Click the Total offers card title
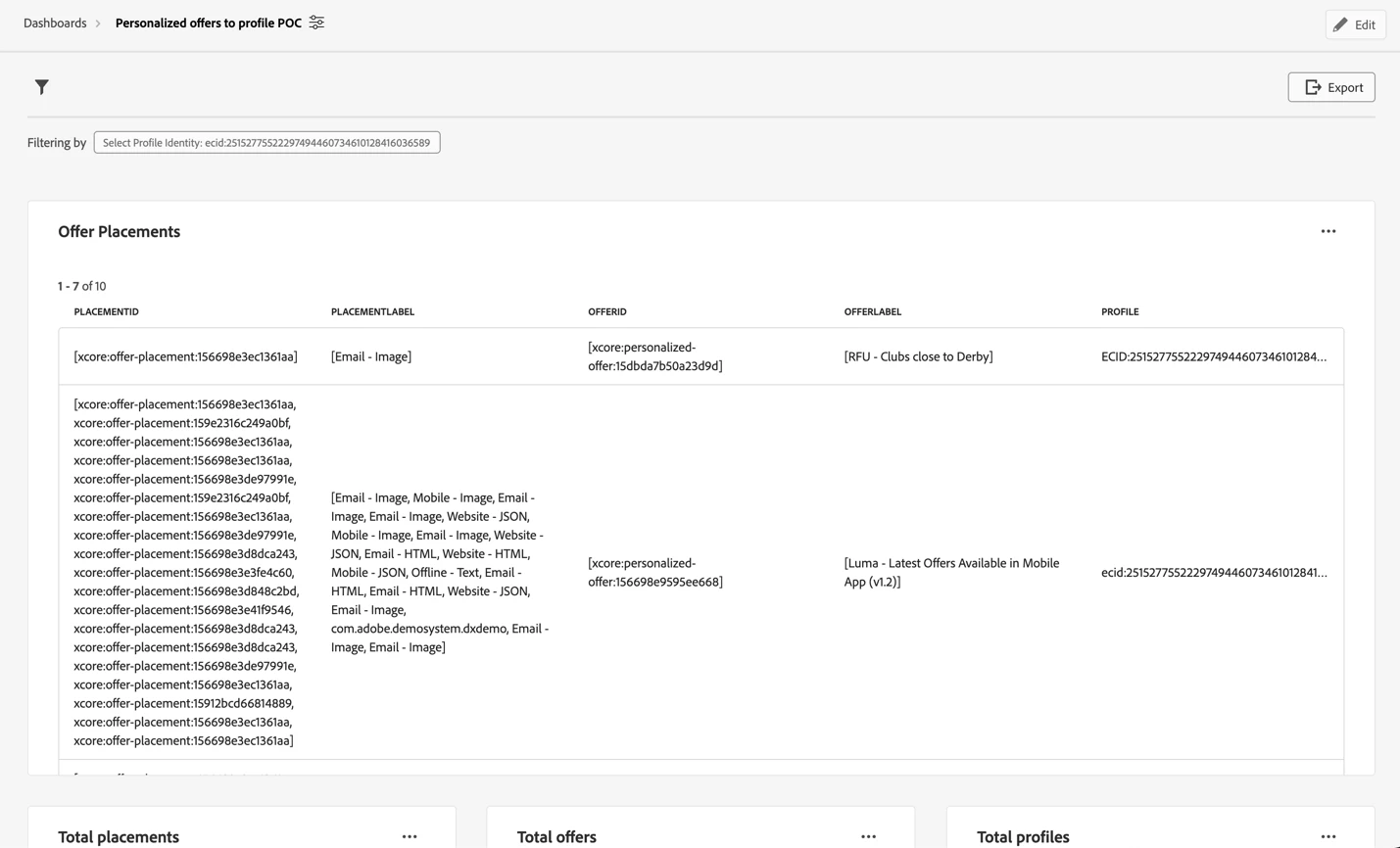Image resolution: width=1400 pixels, height=848 pixels. pos(556,836)
